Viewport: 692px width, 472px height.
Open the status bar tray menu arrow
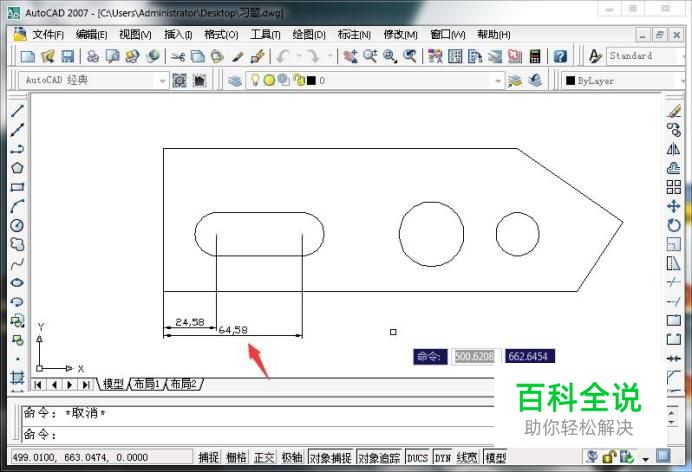point(646,459)
